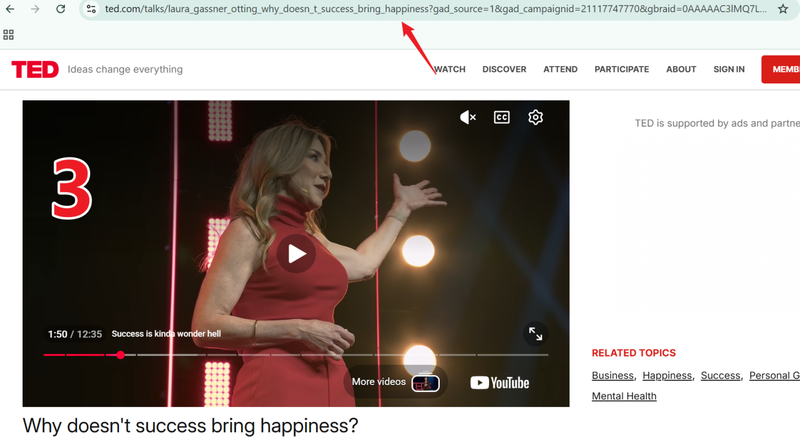Click chapter title 'Success is kinda wonder hell'
800x437 pixels.
[x=166, y=334]
